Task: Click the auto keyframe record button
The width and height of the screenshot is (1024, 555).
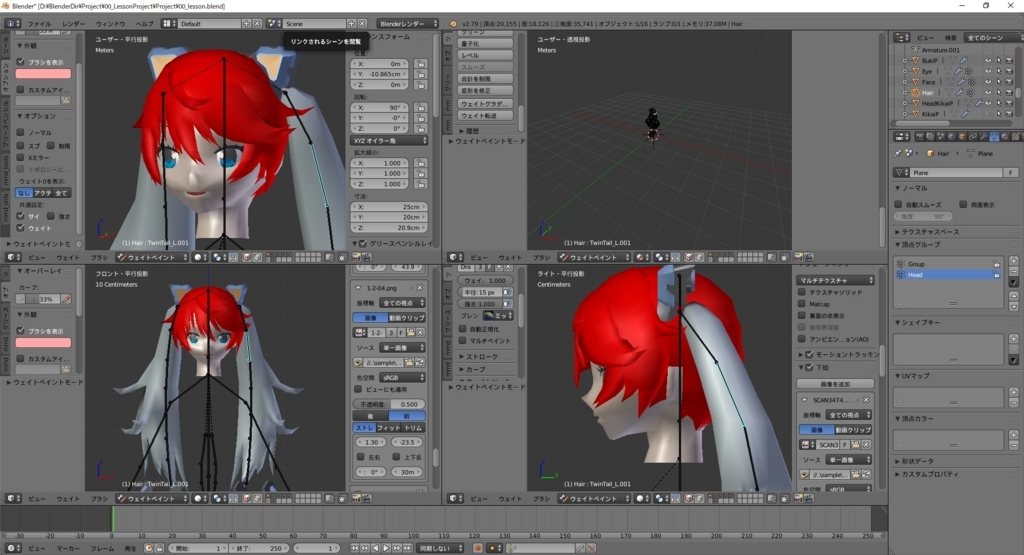Action: tap(478, 548)
